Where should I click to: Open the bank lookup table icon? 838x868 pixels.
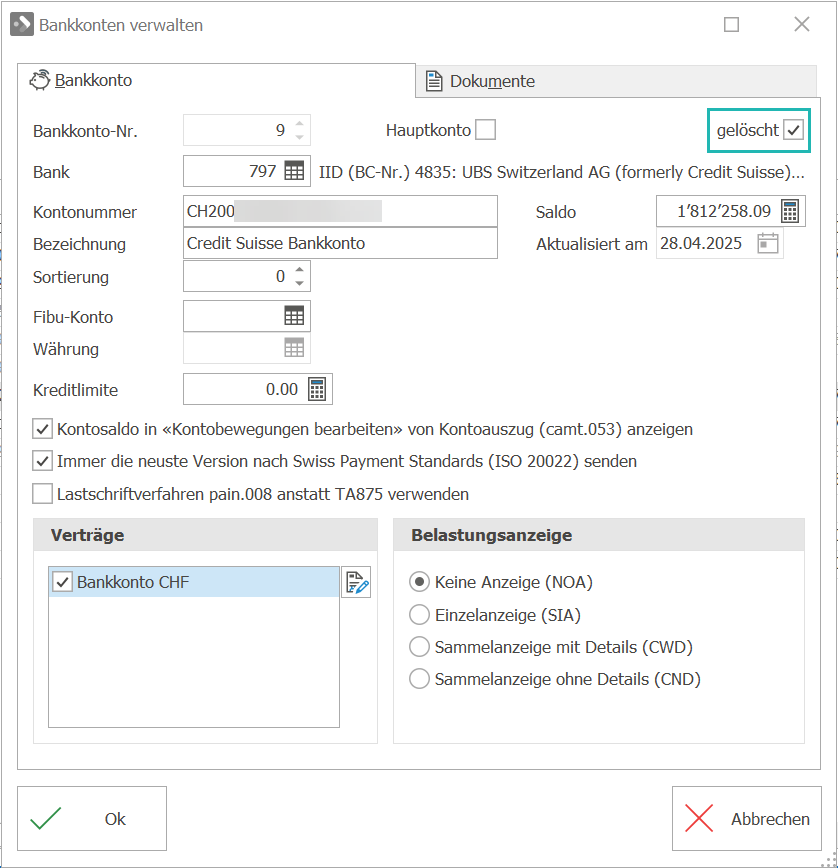coord(294,171)
